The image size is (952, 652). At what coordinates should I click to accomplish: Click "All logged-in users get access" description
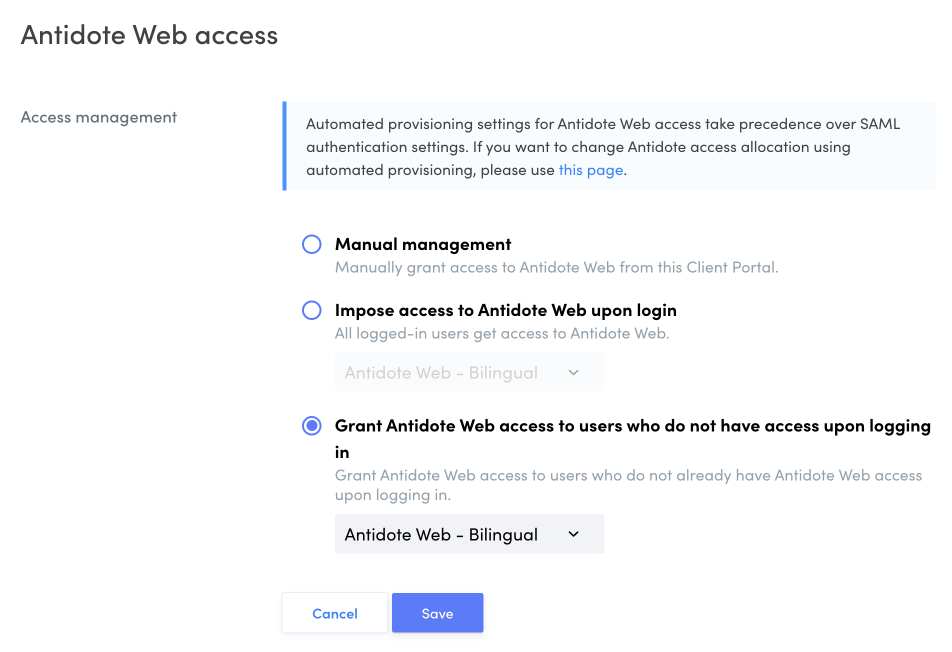click(x=502, y=333)
